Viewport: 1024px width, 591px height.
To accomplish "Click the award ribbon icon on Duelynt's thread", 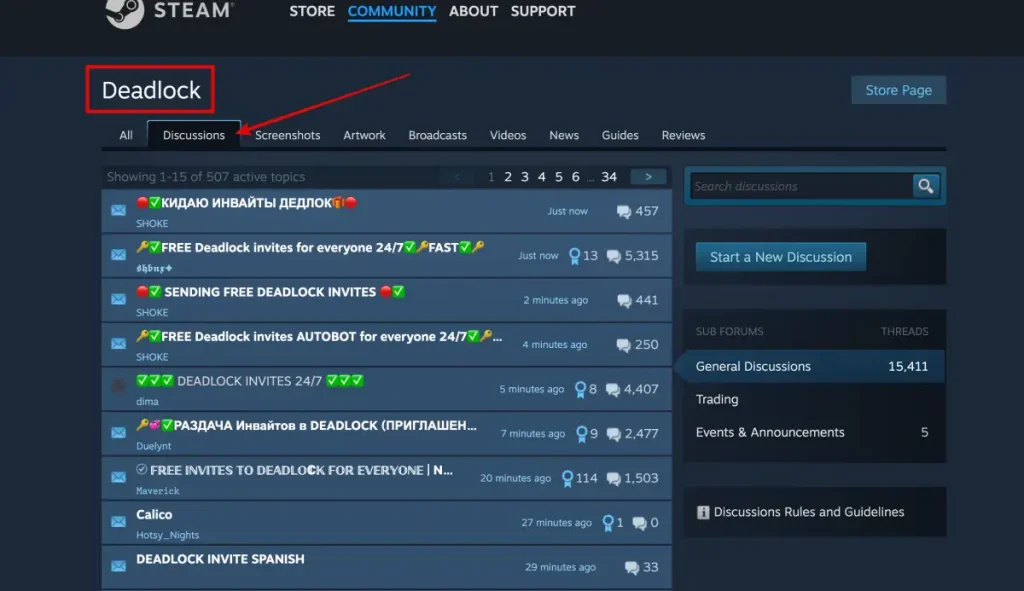I will pos(581,434).
